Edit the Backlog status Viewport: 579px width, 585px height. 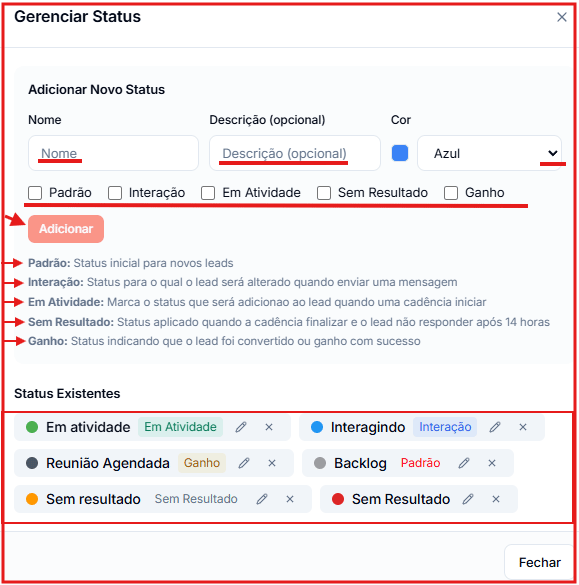click(x=464, y=463)
